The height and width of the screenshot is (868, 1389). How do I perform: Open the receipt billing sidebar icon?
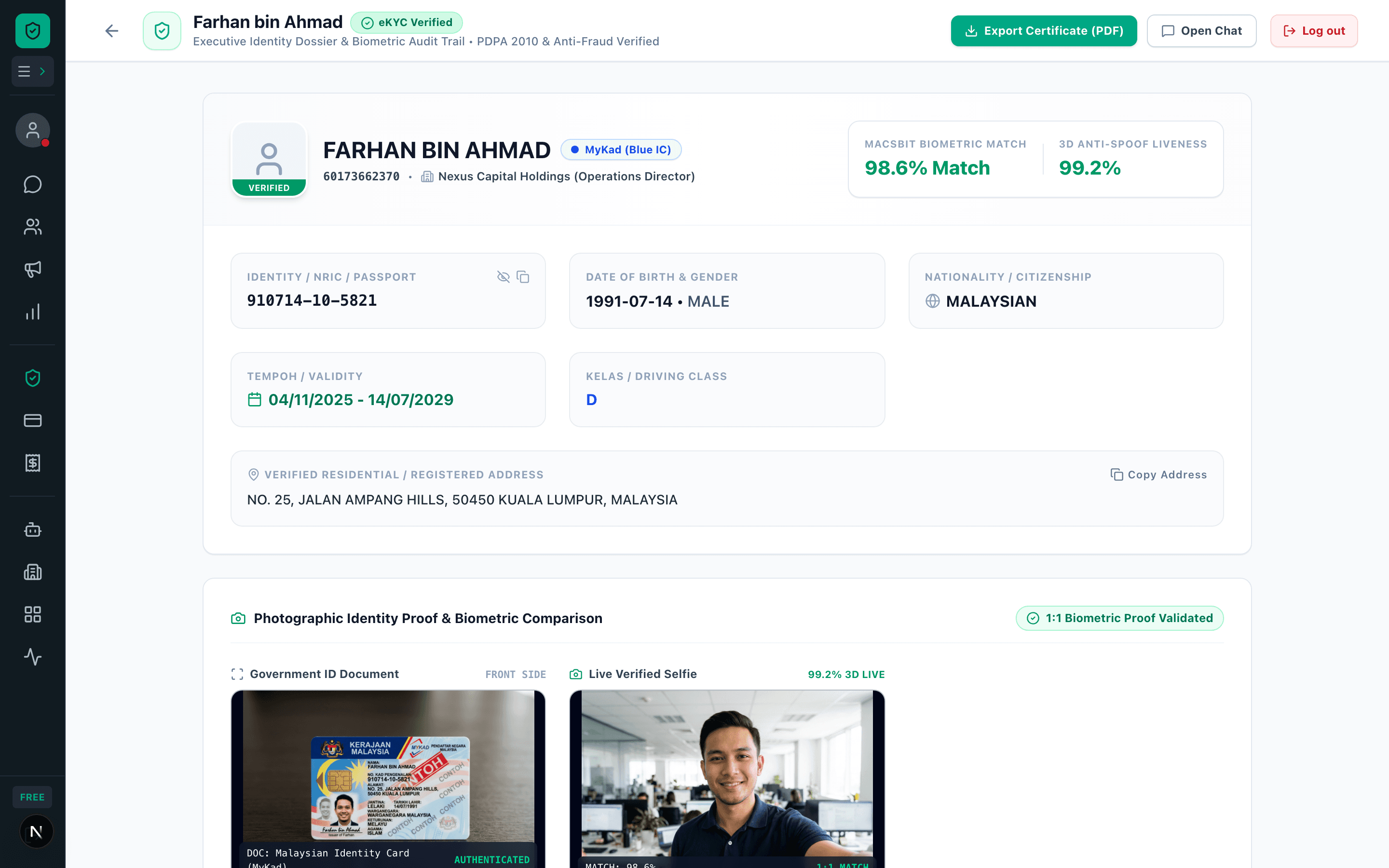pos(33,463)
